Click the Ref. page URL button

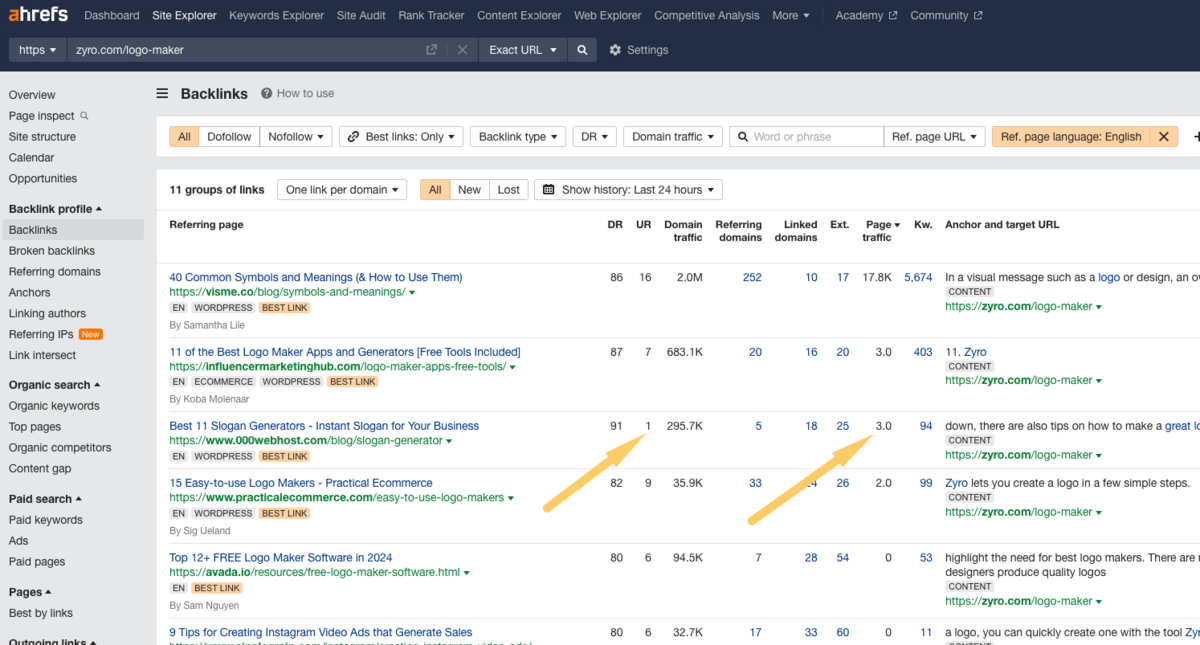pos(934,137)
